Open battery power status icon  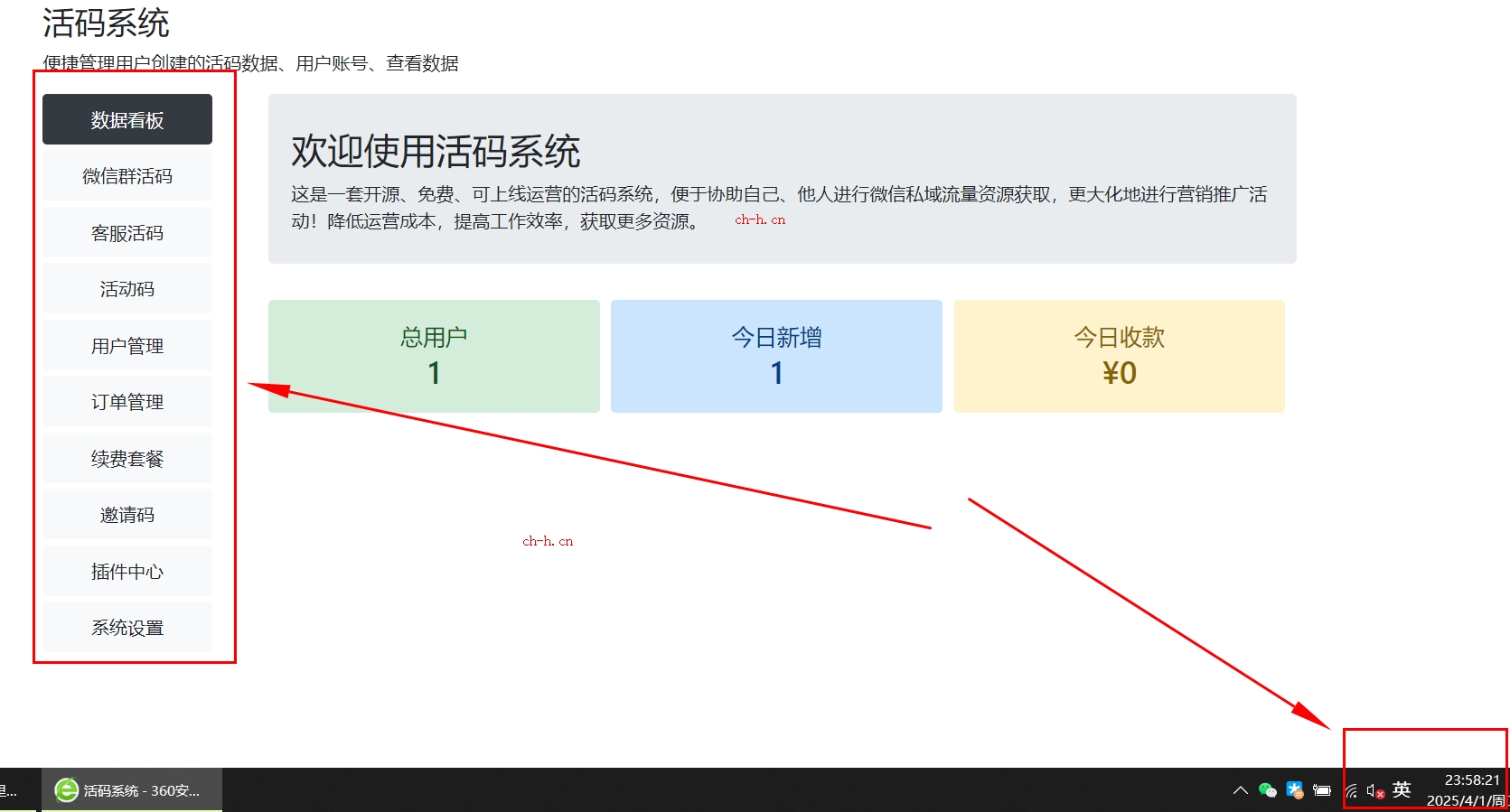(x=1322, y=790)
